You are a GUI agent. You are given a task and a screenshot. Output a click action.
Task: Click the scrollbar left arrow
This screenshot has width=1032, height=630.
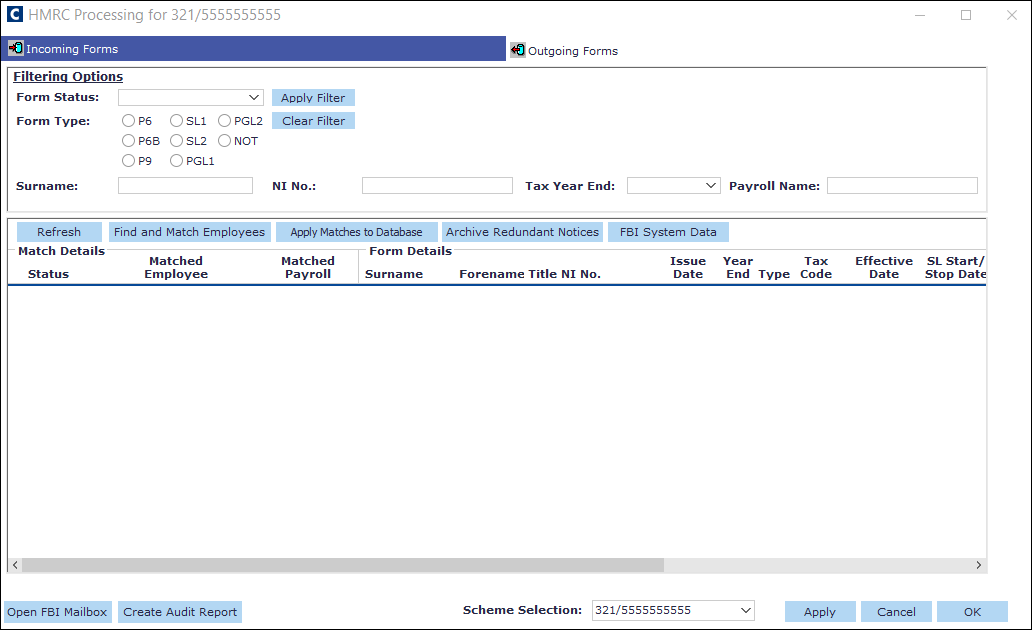coord(15,565)
